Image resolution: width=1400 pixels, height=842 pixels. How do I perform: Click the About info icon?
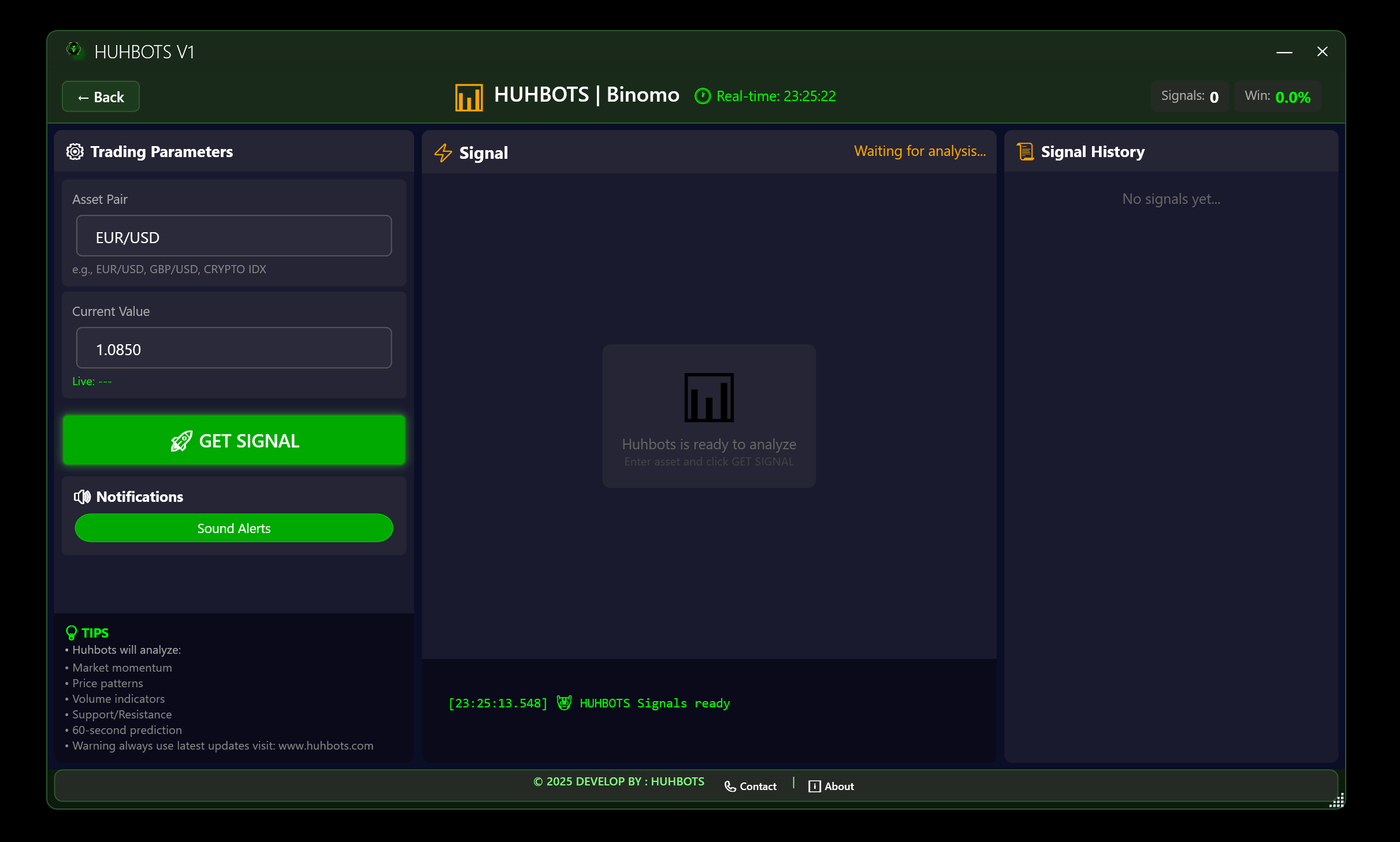[814, 787]
